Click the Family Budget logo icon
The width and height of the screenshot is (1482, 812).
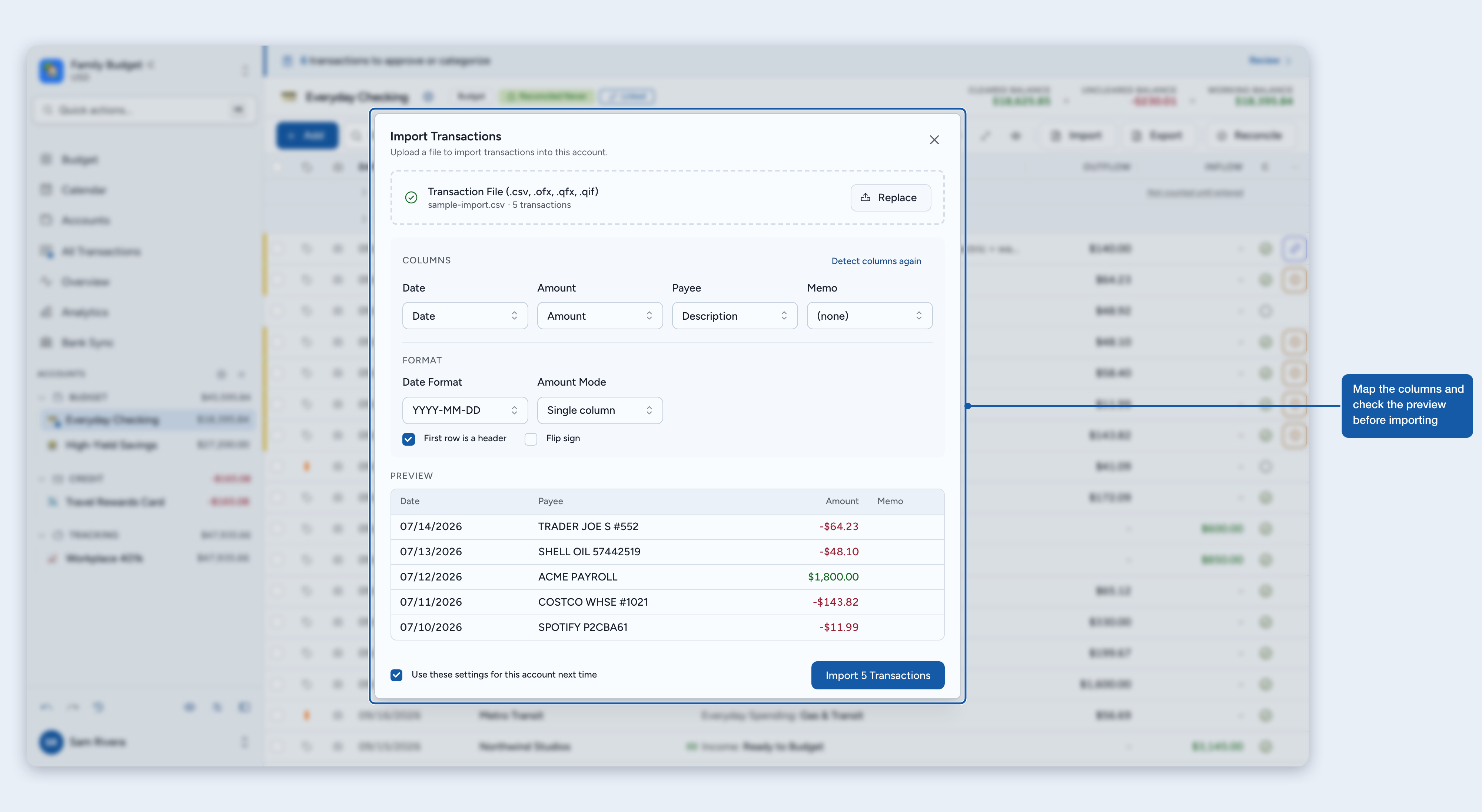(51, 70)
